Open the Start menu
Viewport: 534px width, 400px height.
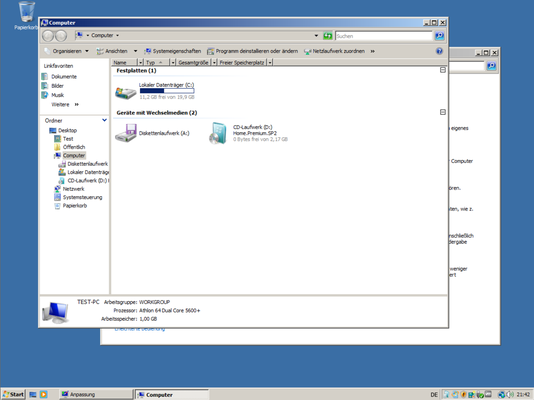[x=13, y=394]
